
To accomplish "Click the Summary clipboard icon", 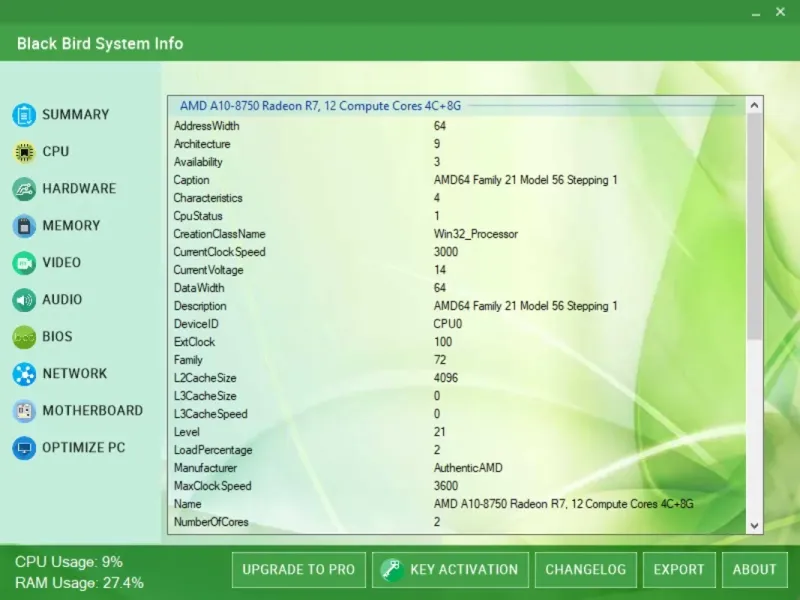I will pyautogui.click(x=24, y=115).
